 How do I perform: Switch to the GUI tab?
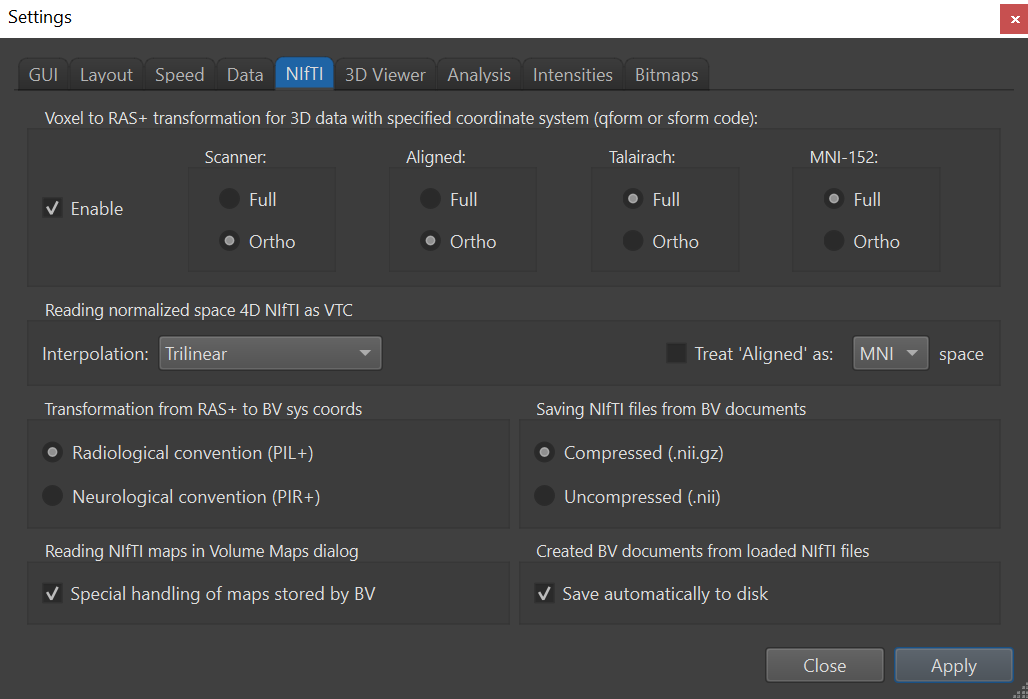point(42,73)
